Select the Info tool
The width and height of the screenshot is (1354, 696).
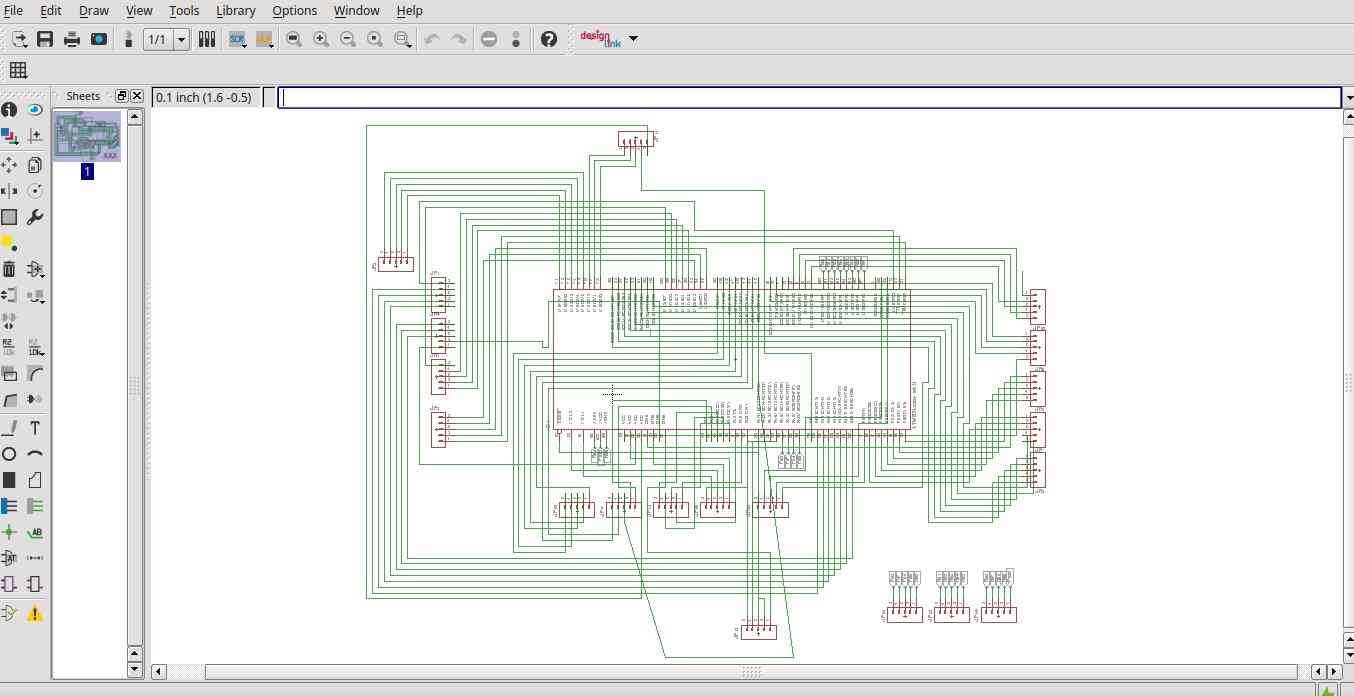[9, 109]
